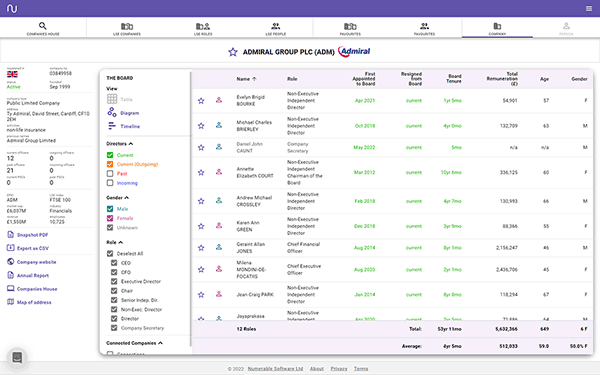The width and height of the screenshot is (600, 375).
Task: Collapse the Gender filter section
Action: point(127,198)
